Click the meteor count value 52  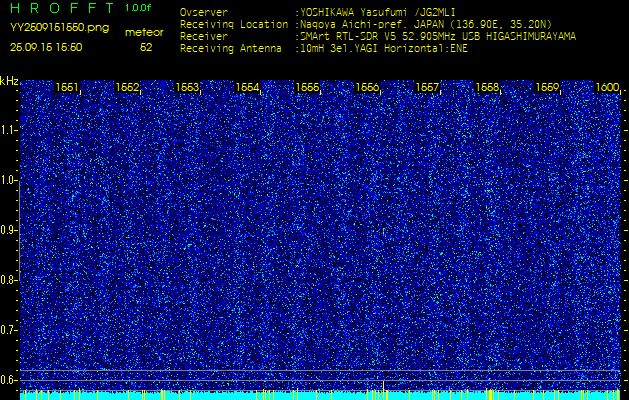click(146, 47)
